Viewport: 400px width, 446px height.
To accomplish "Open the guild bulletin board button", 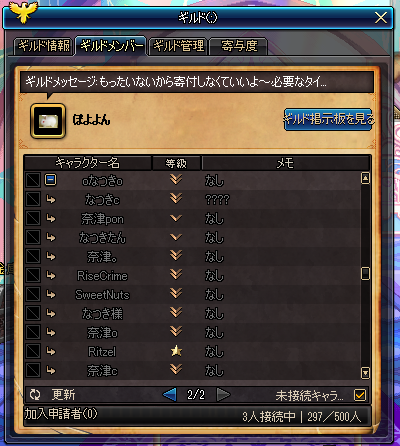I will [328, 119].
